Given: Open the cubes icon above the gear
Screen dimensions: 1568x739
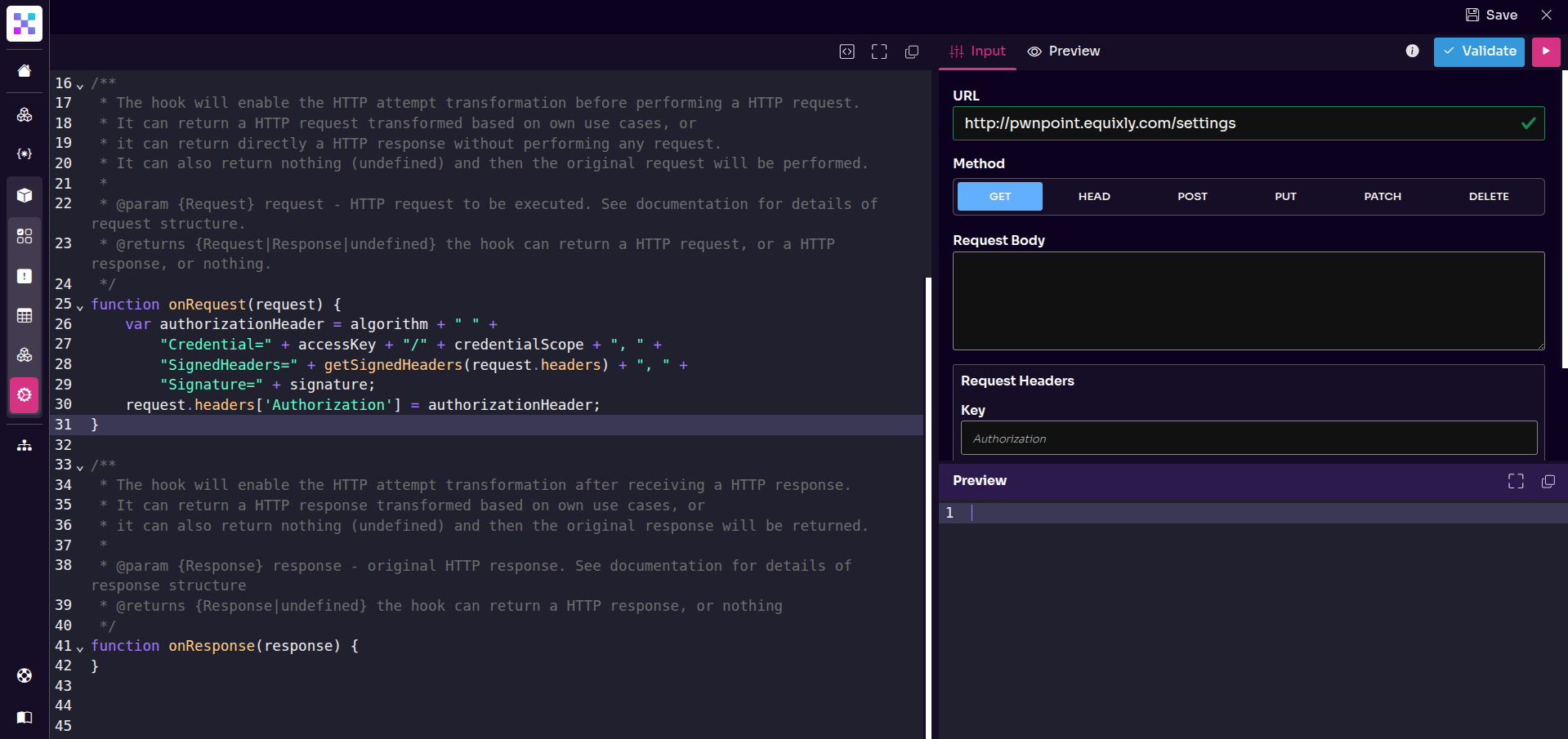Looking at the screenshot, I should point(25,355).
